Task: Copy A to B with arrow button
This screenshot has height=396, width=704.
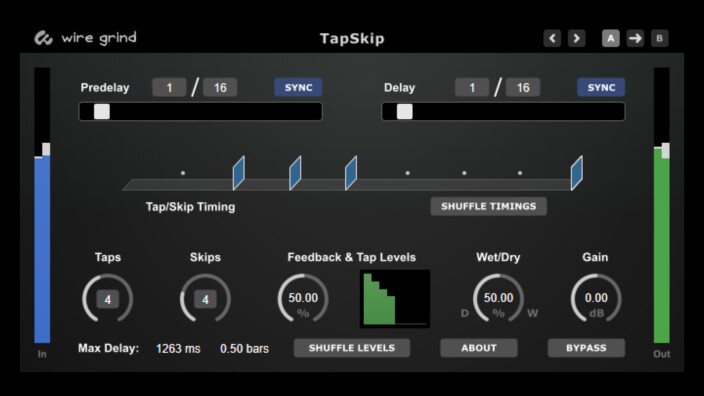Action: (x=635, y=39)
